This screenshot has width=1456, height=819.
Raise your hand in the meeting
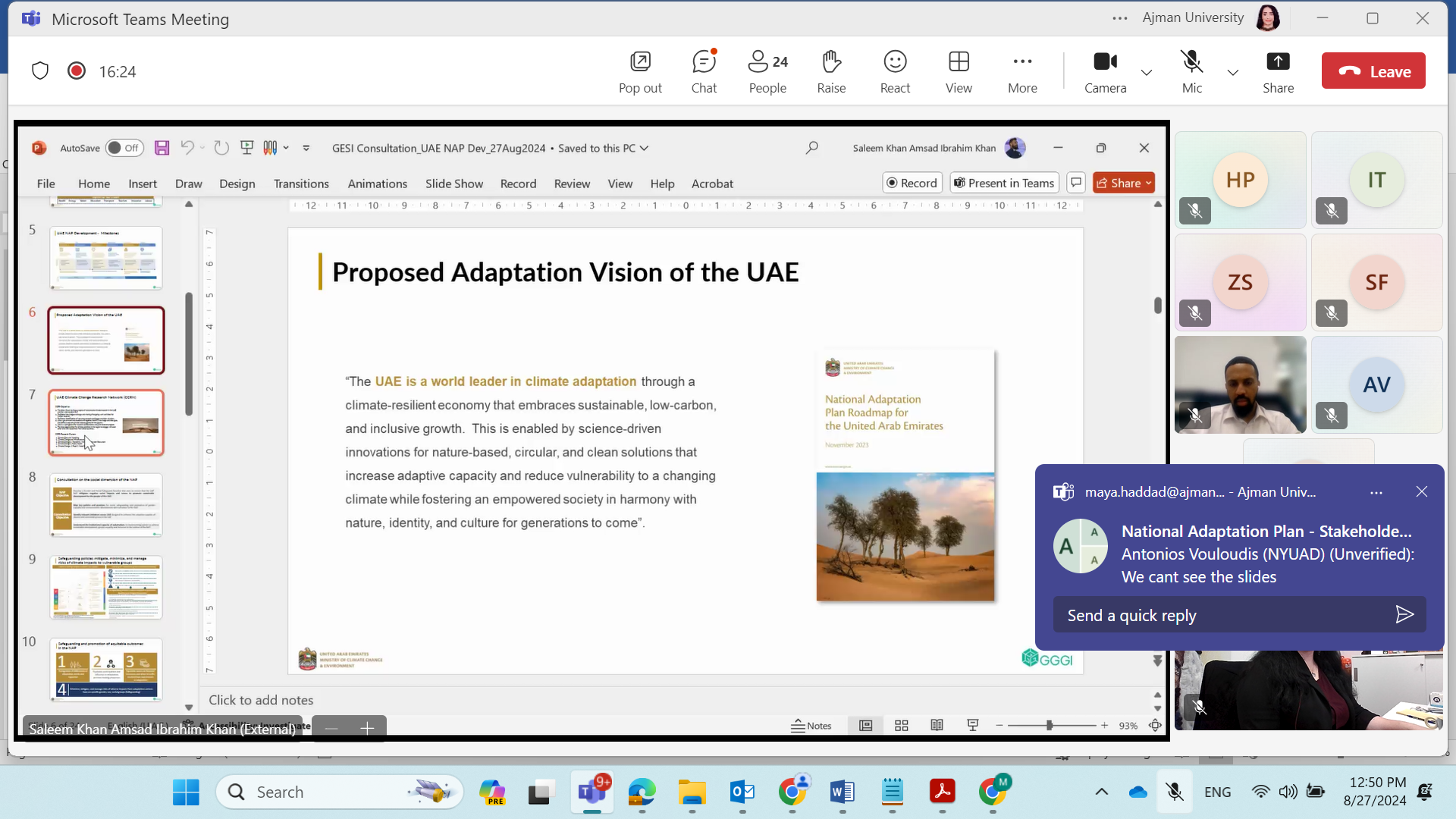tap(830, 71)
